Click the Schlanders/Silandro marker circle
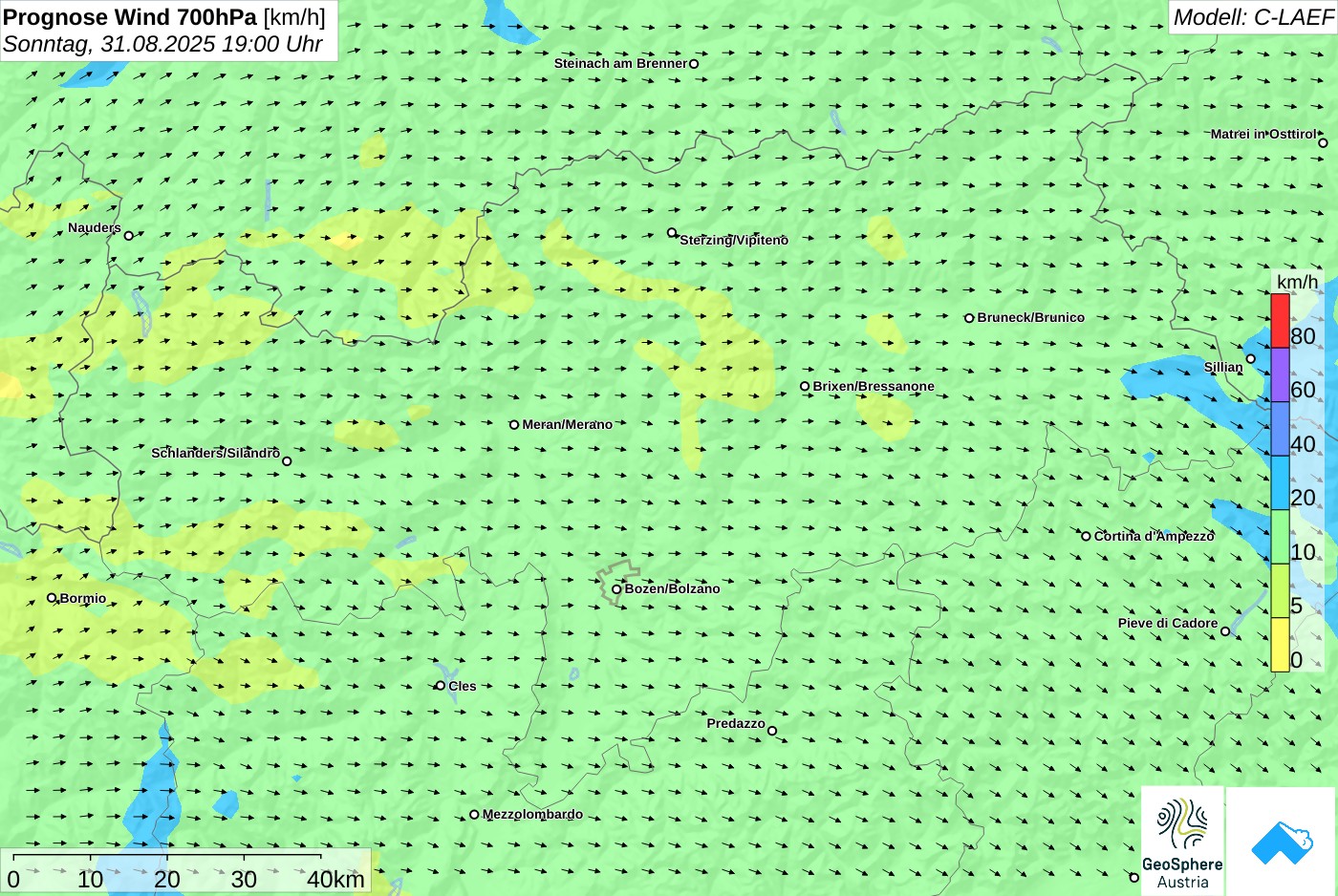The height and width of the screenshot is (896, 1338). point(287,461)
